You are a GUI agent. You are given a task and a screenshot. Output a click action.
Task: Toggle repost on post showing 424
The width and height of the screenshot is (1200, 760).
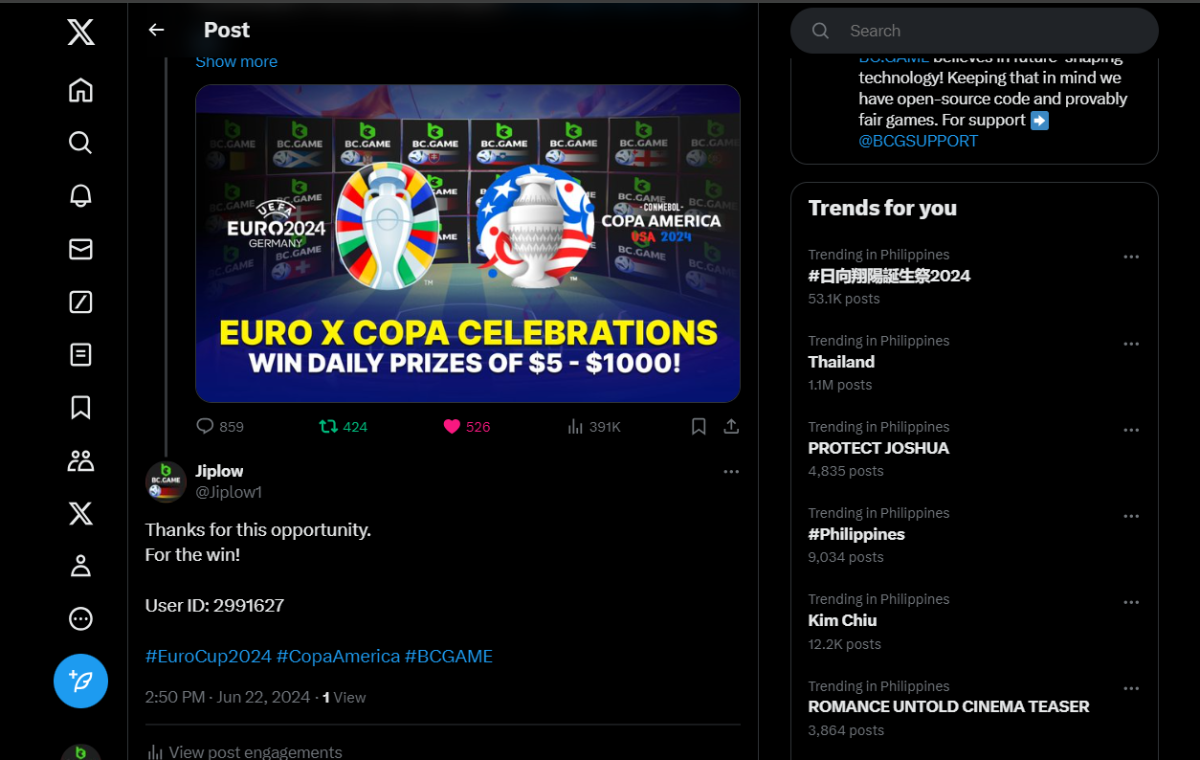pyautogui.click(x=328, y=427)
